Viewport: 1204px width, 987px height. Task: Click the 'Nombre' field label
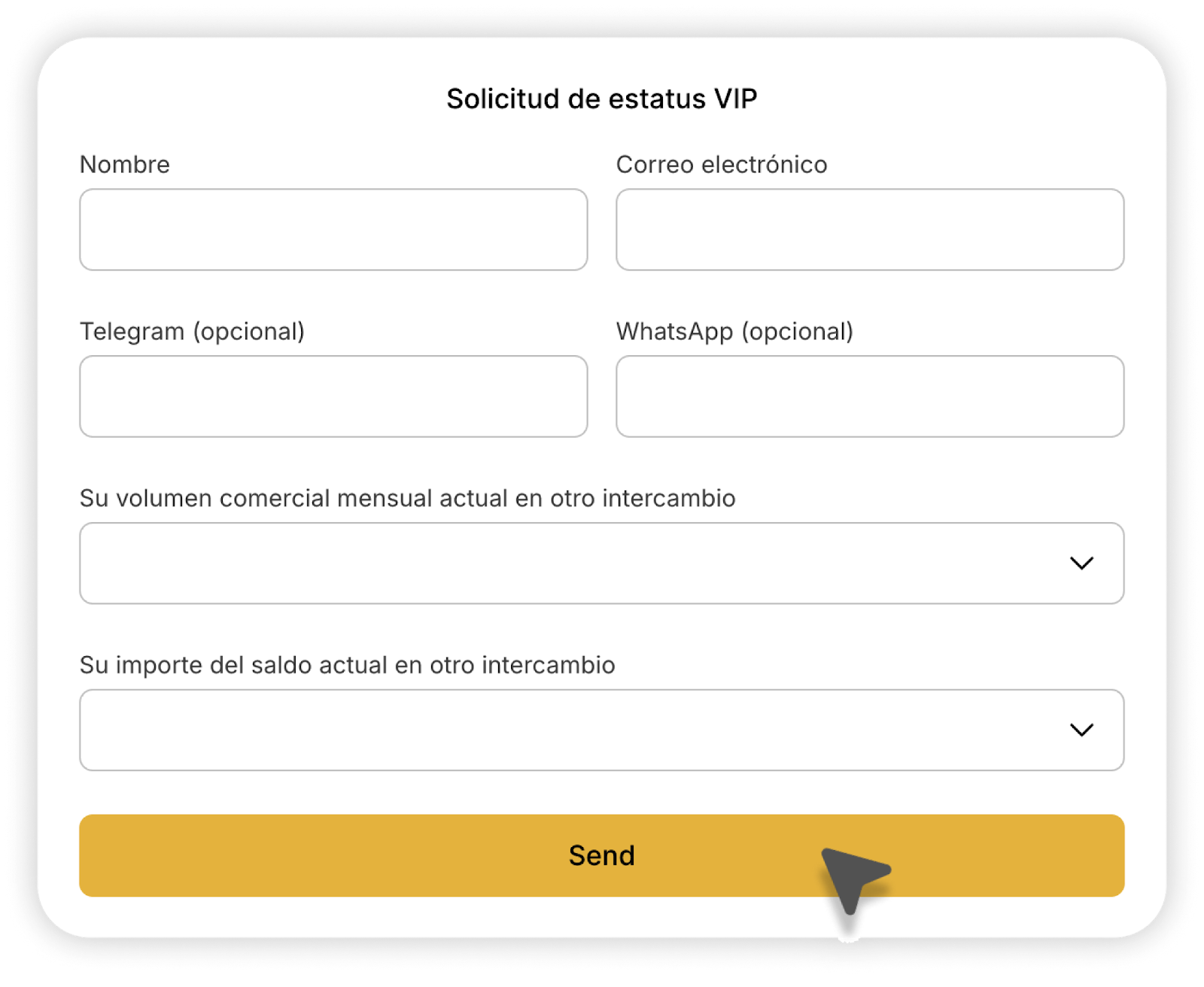pyautogui.click(x=125, y=165)
